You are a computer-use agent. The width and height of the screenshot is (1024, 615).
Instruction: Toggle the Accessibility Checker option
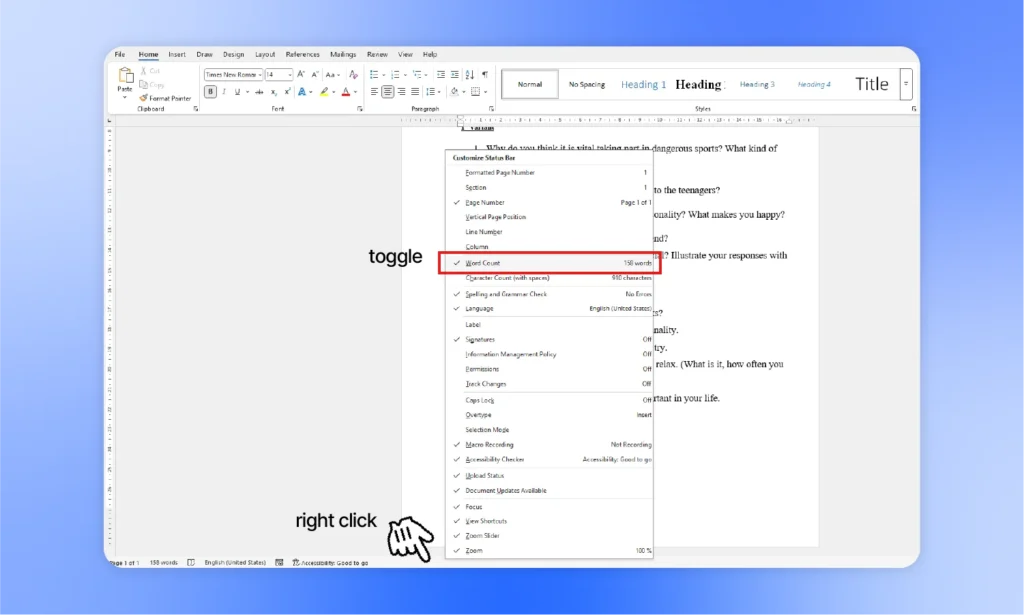click(549, 460)
